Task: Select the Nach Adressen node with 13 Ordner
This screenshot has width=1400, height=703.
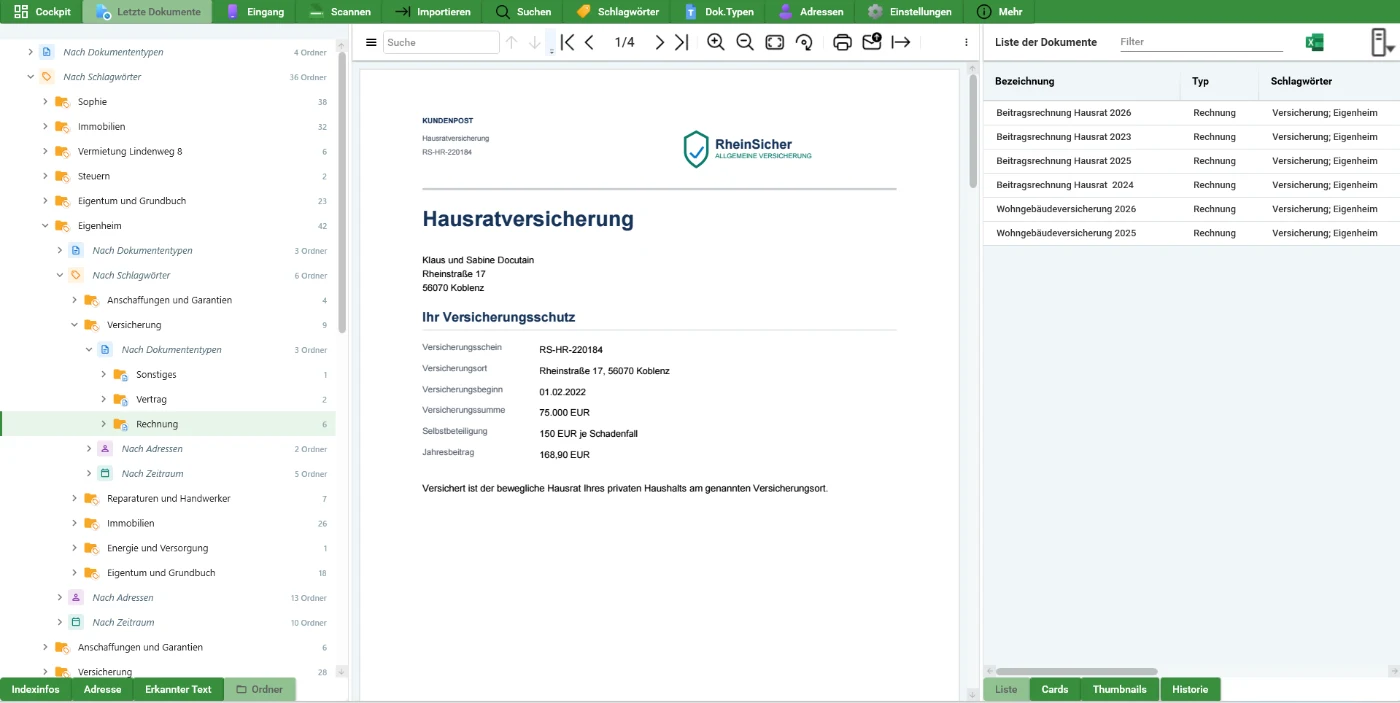Action: pos(123,597)
